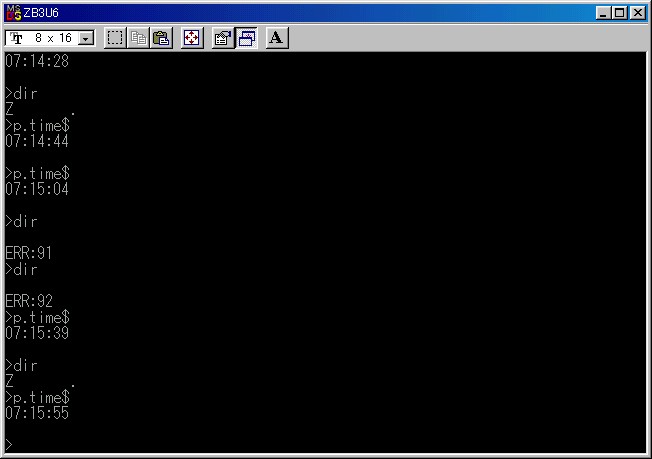The image size is (652, 459).
Task: Toggle the Background toolbar button
Action: 246,38
